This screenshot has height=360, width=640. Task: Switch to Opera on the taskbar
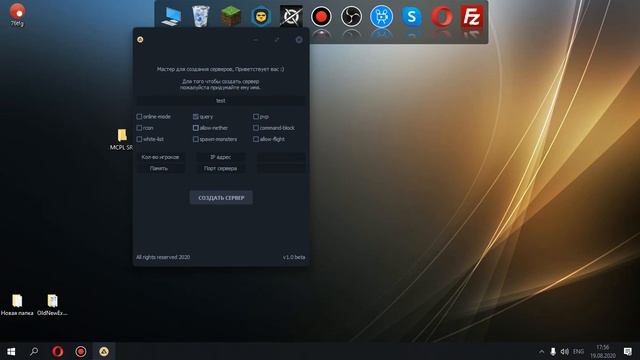tap(58, 351)
